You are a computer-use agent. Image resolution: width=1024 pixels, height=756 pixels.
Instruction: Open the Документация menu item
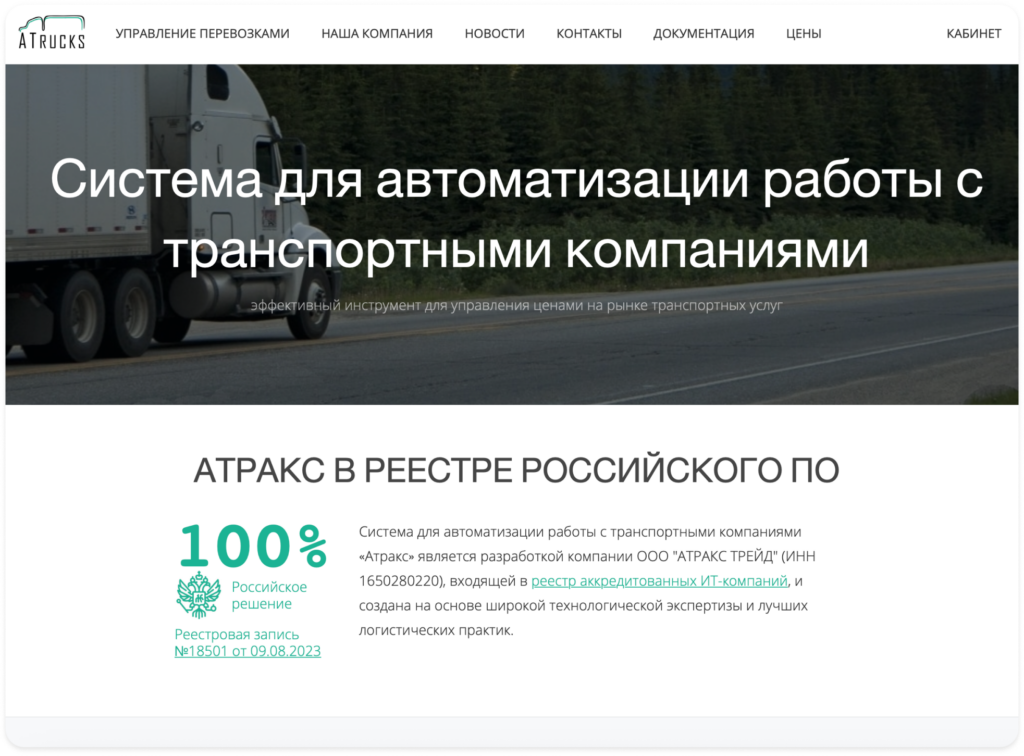[703, 33]
